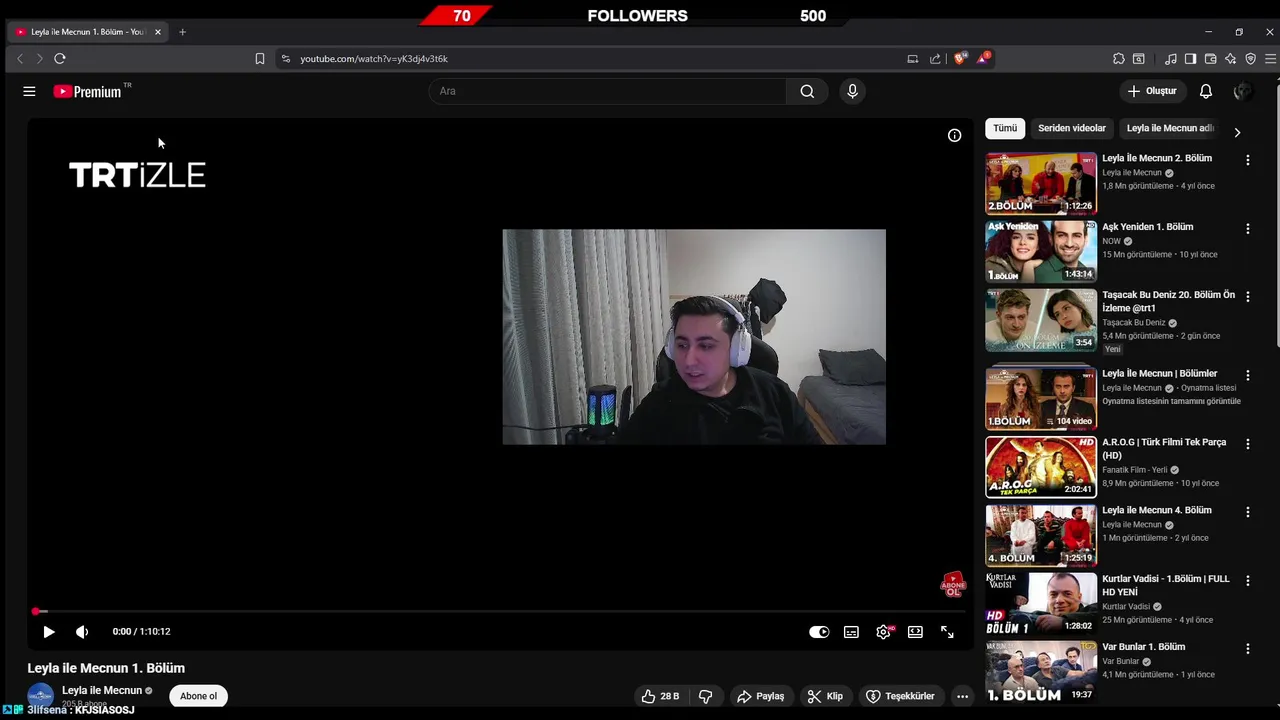Open options for Aşk Yeniden 1. Bölüm
This screenshot has width=1280, height=720.
click(1247, 229)
